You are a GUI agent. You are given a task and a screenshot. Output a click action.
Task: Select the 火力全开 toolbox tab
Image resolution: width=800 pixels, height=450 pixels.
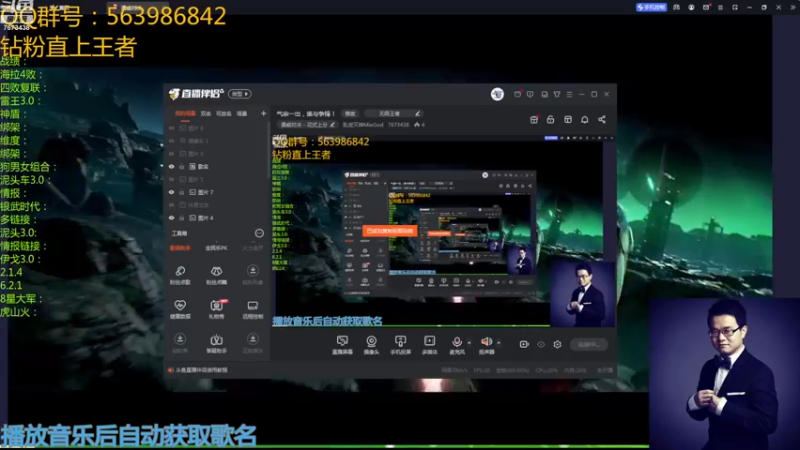(253, 248)
